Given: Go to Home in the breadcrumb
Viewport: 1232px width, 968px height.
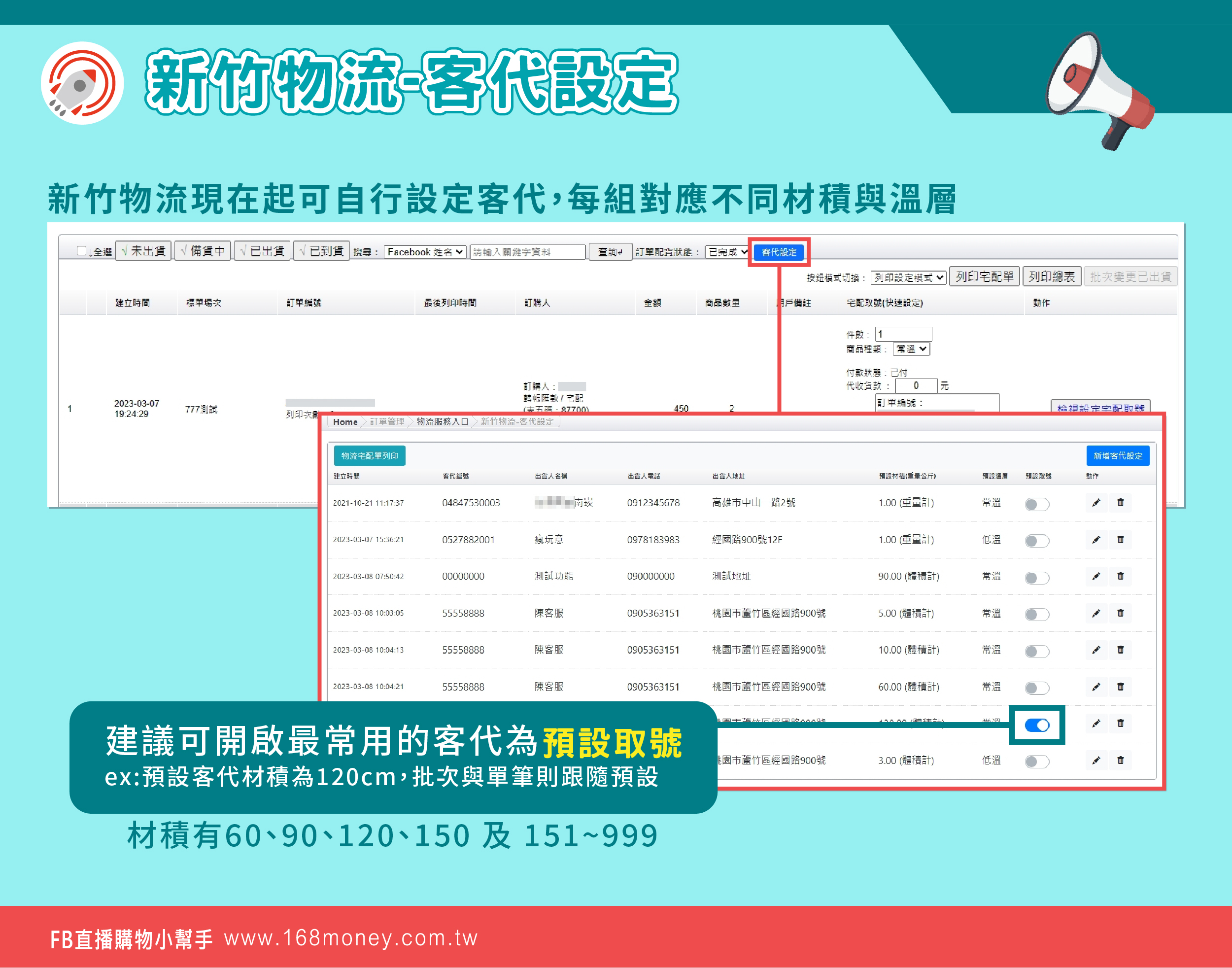Looking at the screenshot, I should pyautogui.click(x=345, y=422).
